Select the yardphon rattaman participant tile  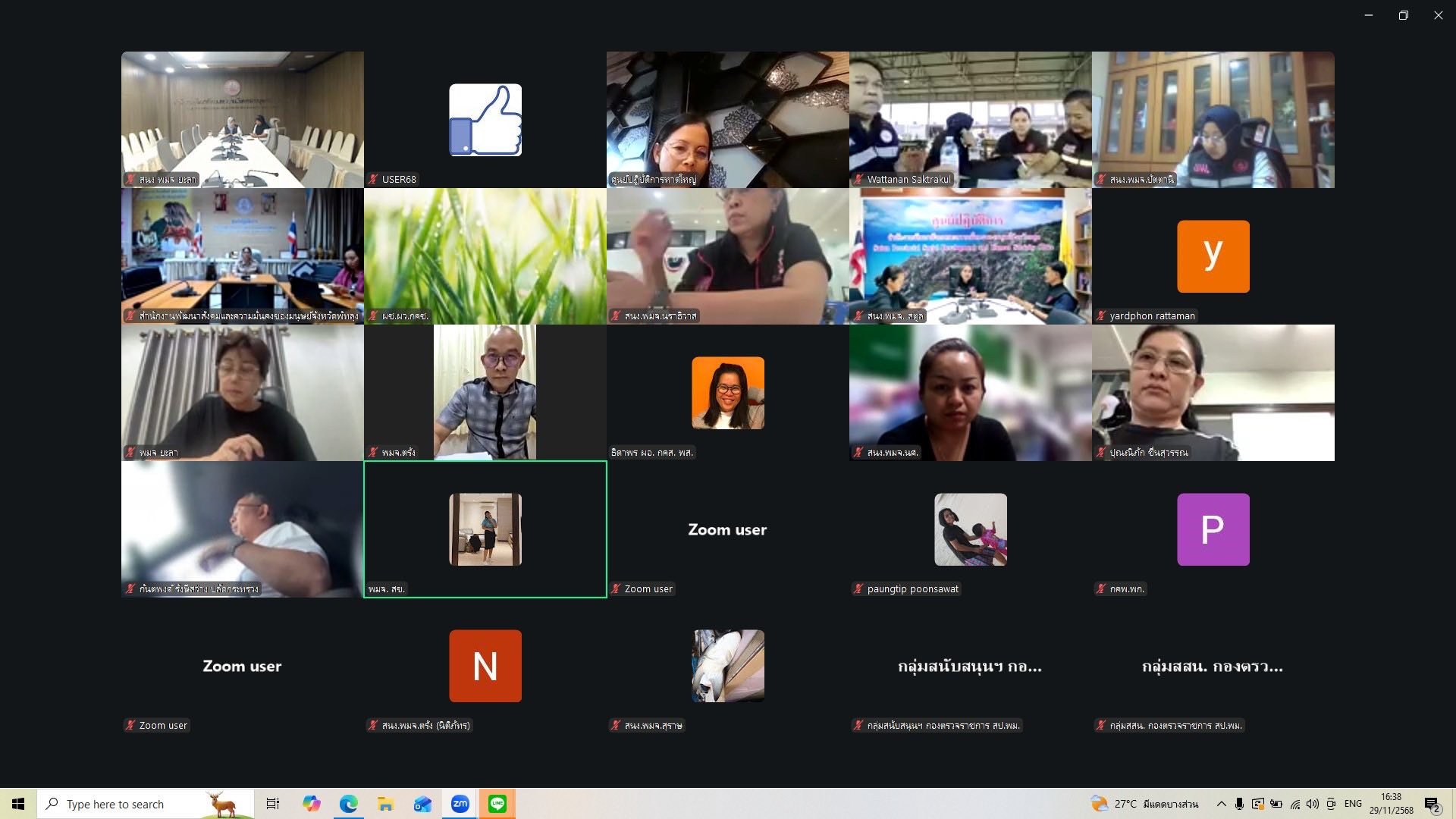tap(1213, 256)
